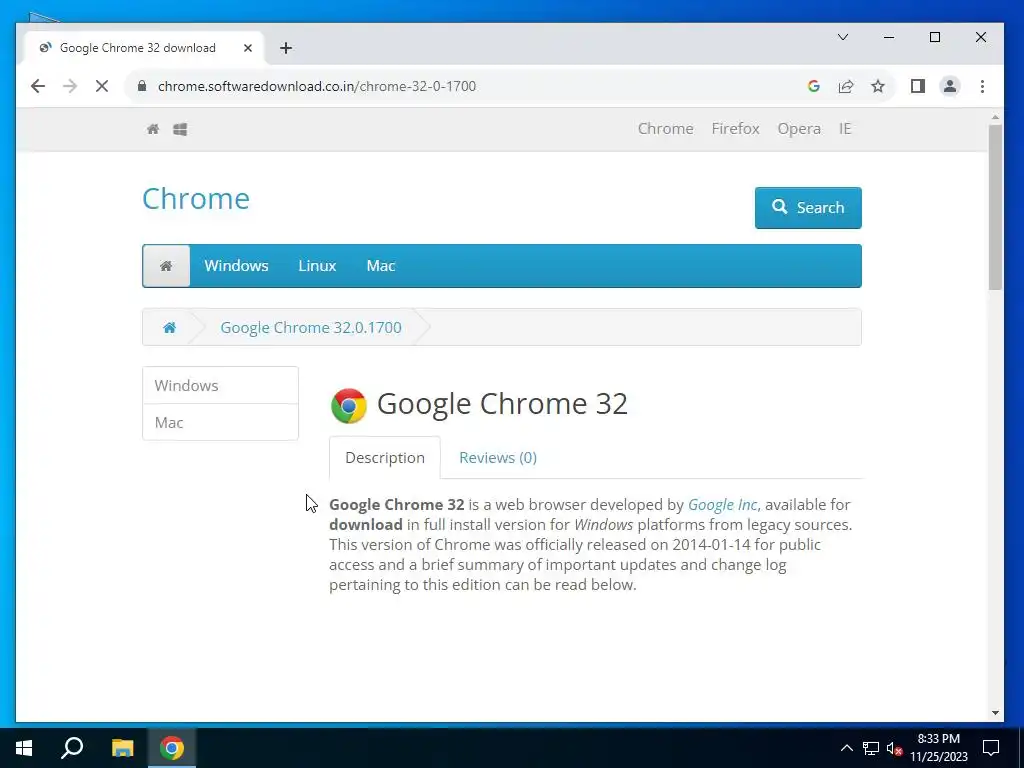
Task: Select Linux in the blue navbar
Action: (317, 266)
